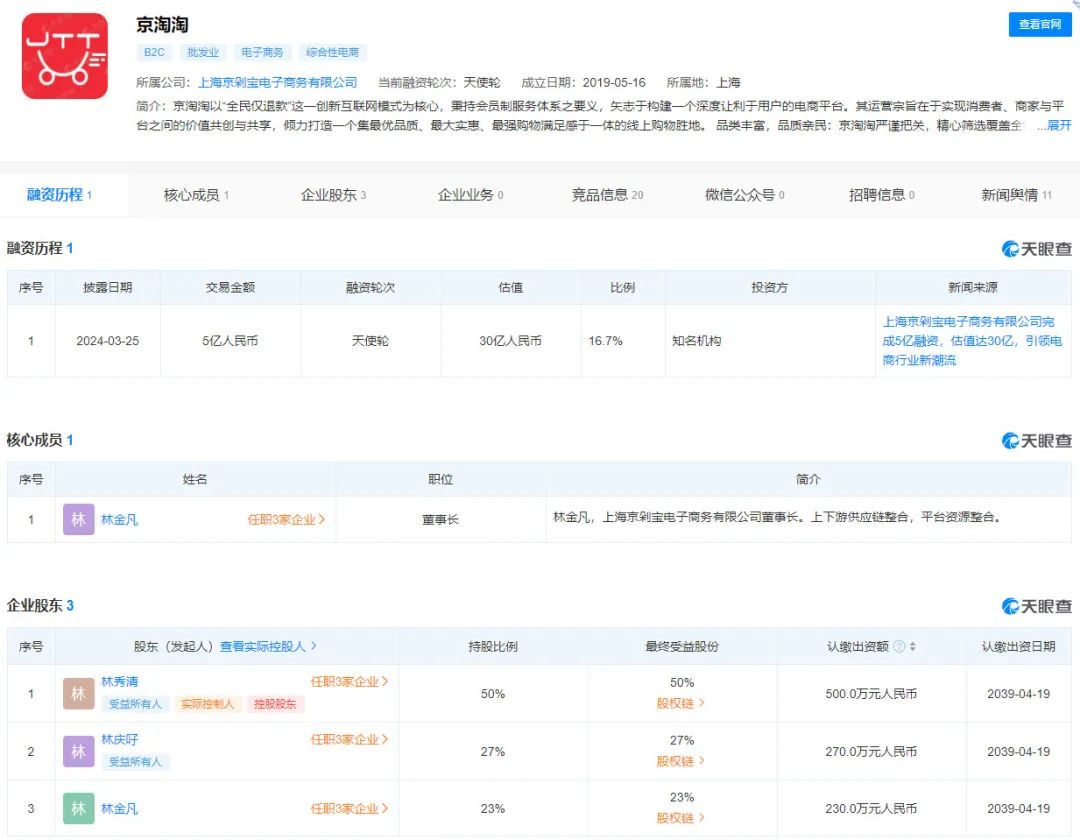
Task: Select the 综合性电商 tag
Action: pyautogui.click(x=333, y=52)
